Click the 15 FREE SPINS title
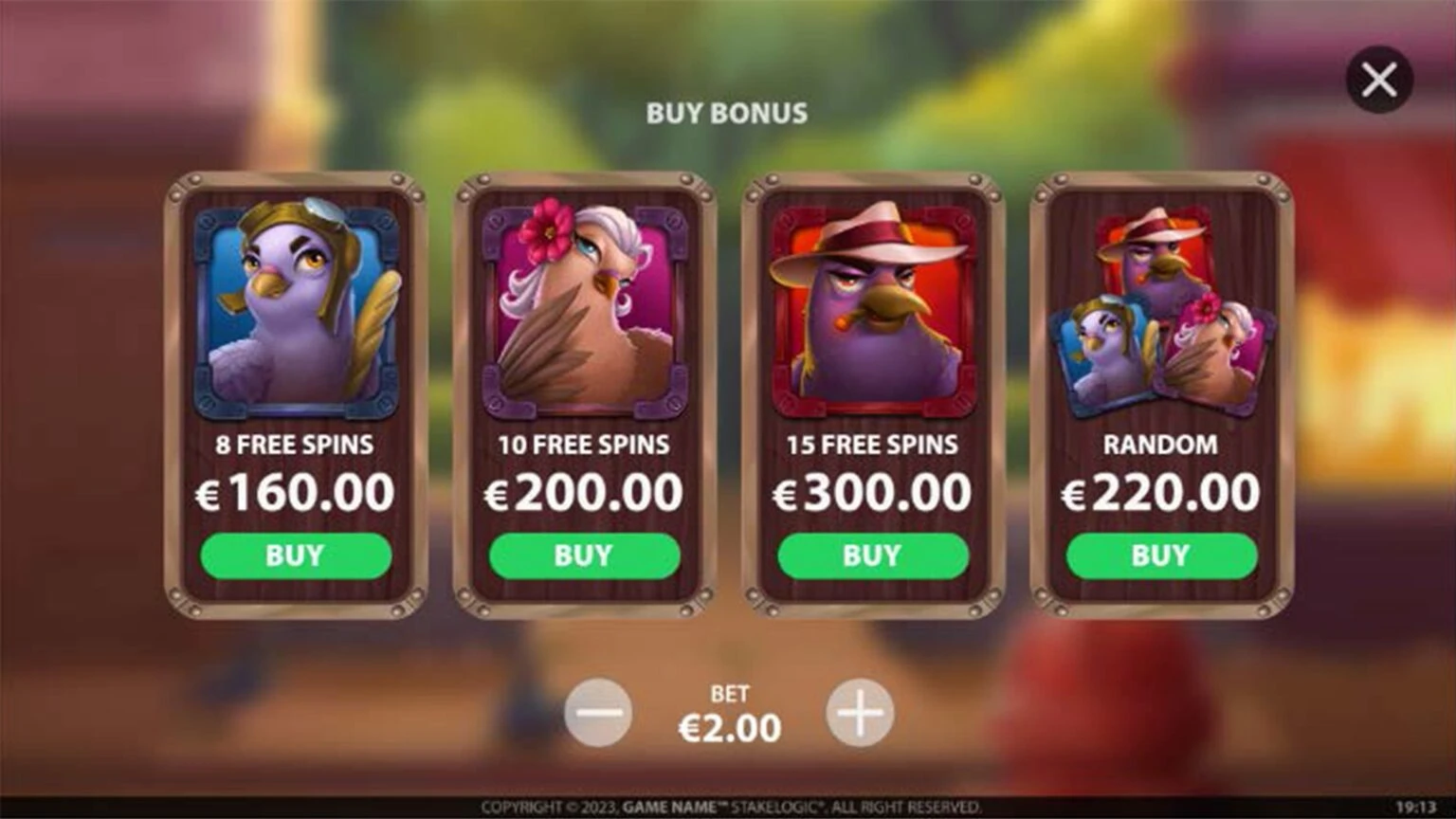This screenshot has width=1456, height=819. [873, 445]
